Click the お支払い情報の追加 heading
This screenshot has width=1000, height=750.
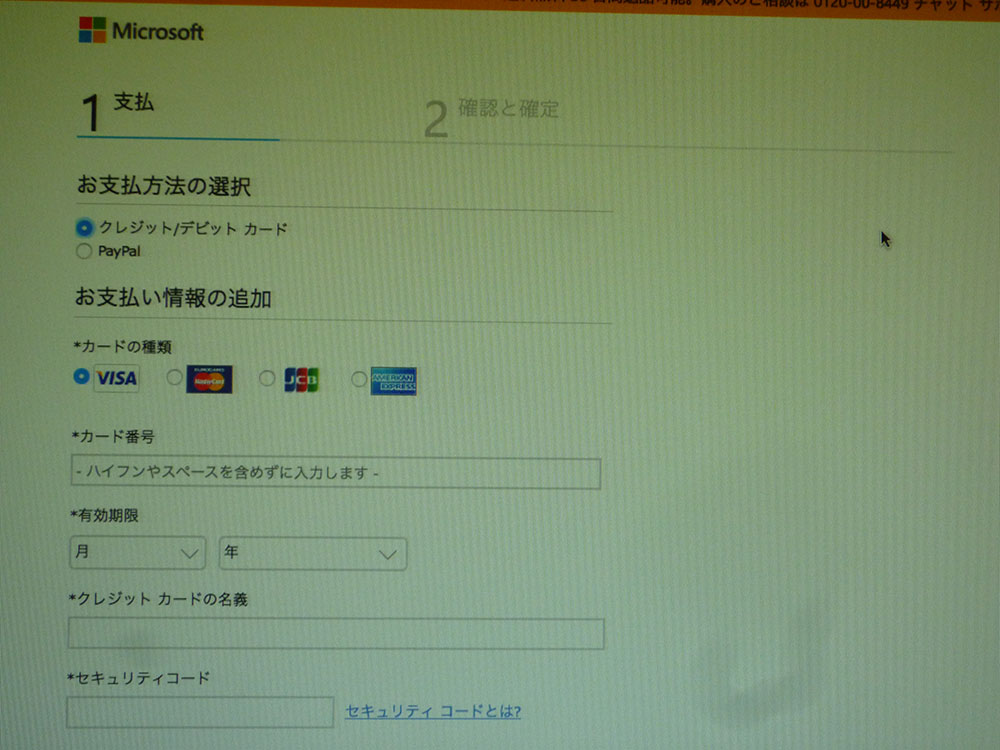173,298
